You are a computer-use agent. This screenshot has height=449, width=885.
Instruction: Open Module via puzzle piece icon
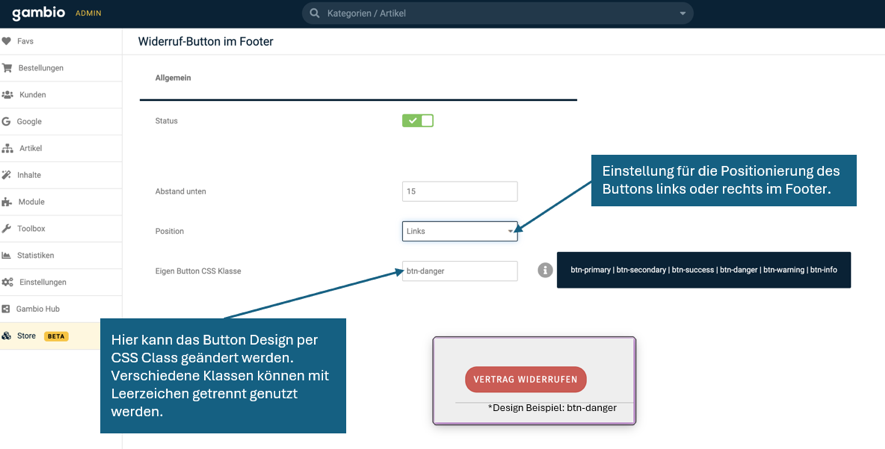[7, 202]
